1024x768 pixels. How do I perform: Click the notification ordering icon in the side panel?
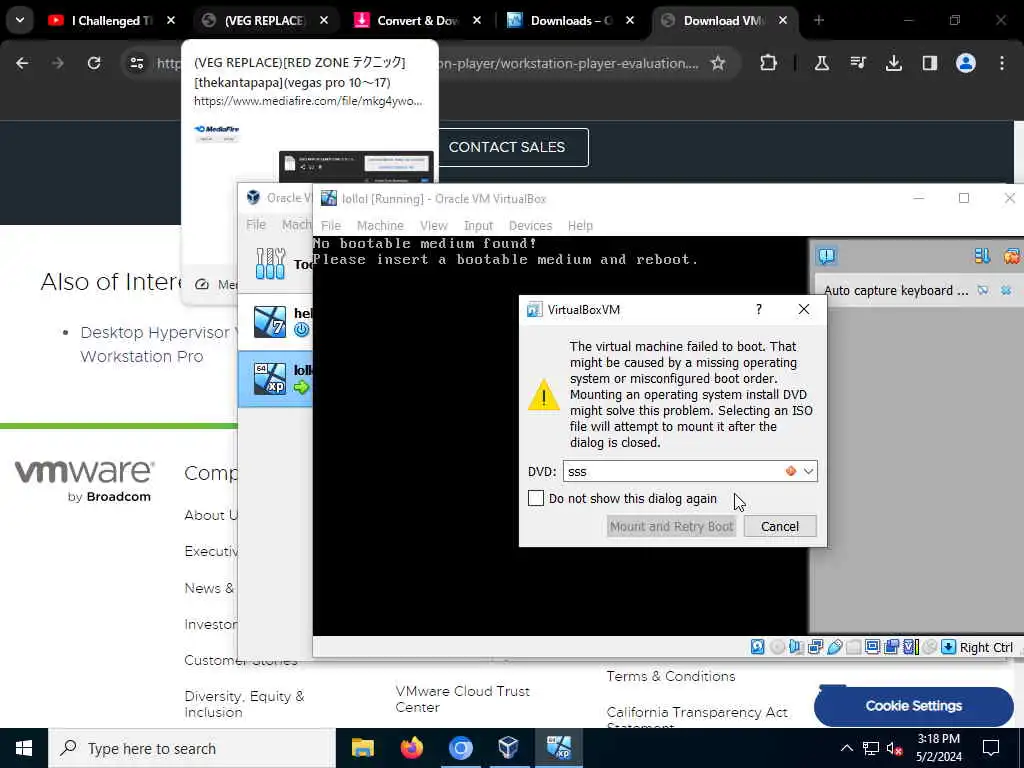982,256
